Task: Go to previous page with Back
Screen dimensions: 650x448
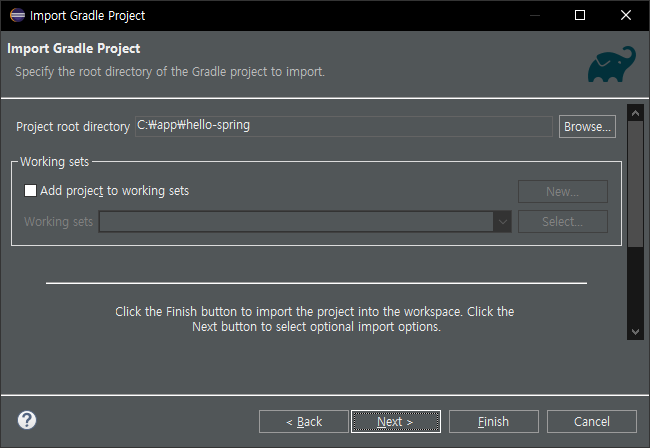Action: point(304,421)
